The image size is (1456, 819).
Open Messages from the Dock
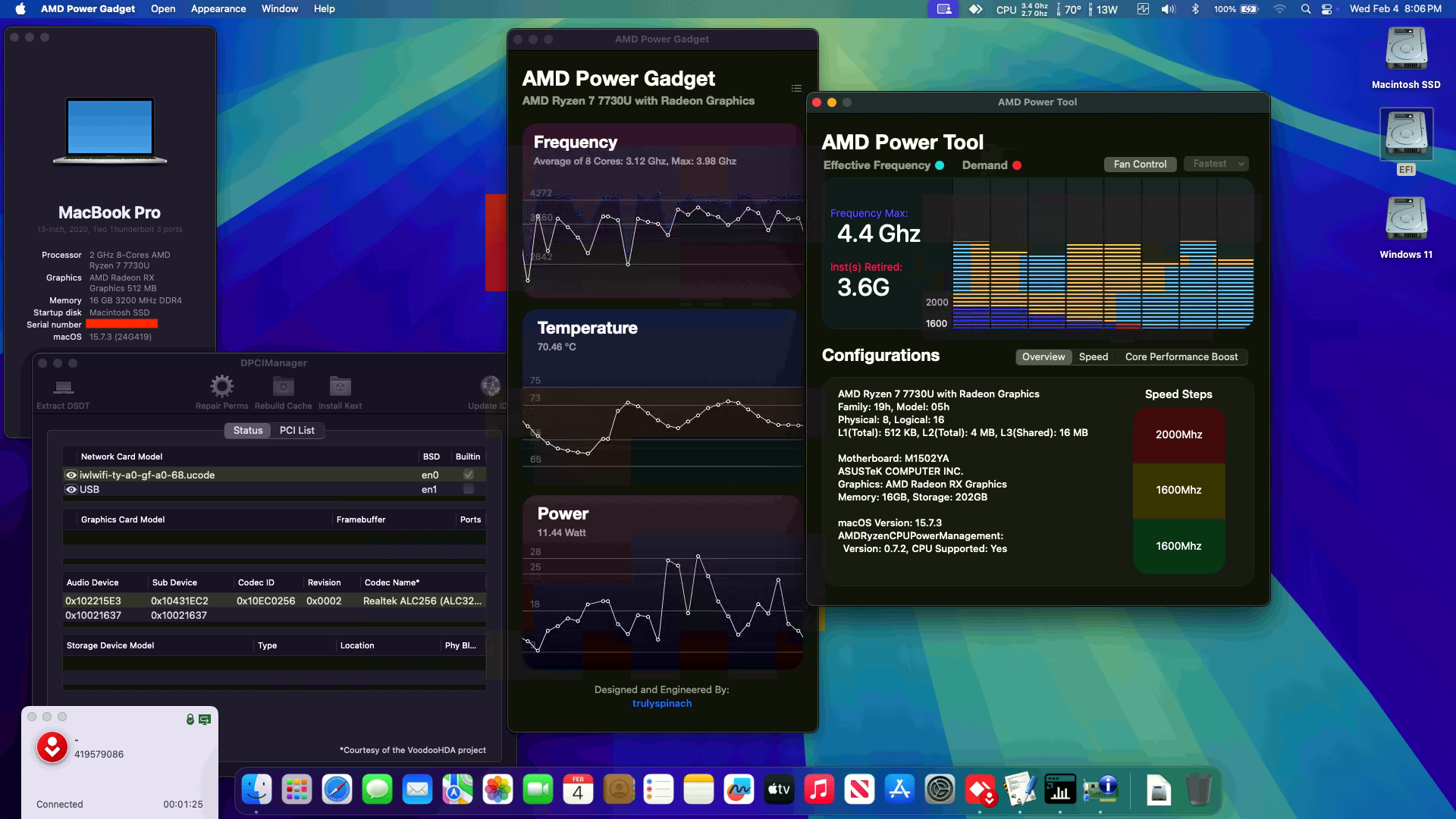(x=378, y=790)
